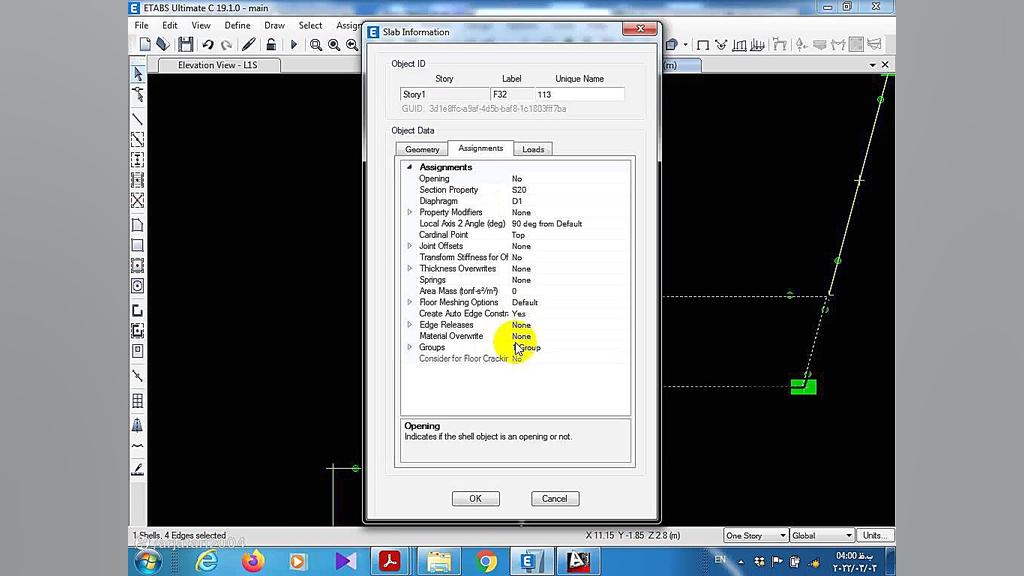Open Google Chrome from the taskbar

point(486,561)
